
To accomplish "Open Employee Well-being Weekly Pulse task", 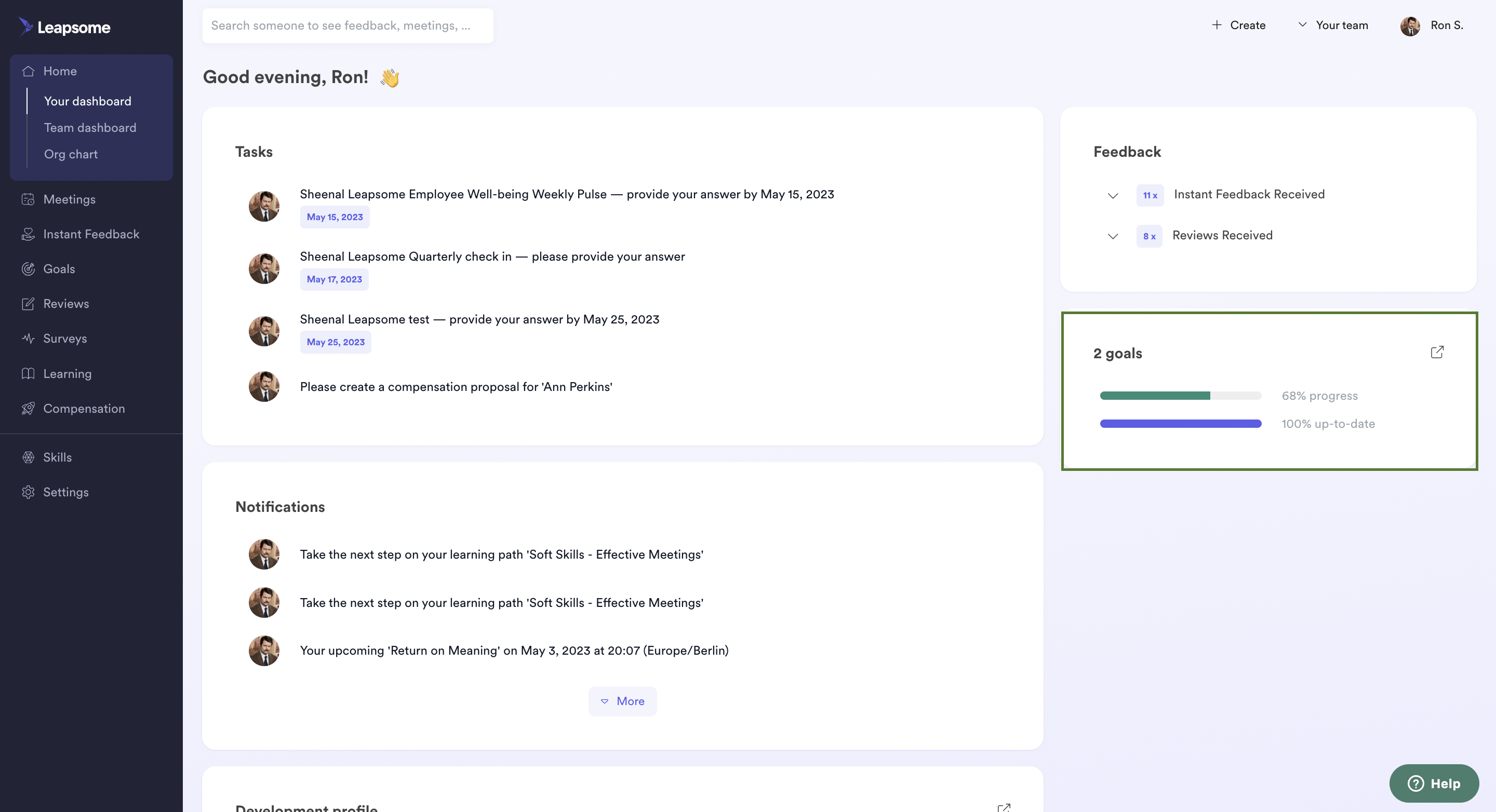I will pos(567,194).
